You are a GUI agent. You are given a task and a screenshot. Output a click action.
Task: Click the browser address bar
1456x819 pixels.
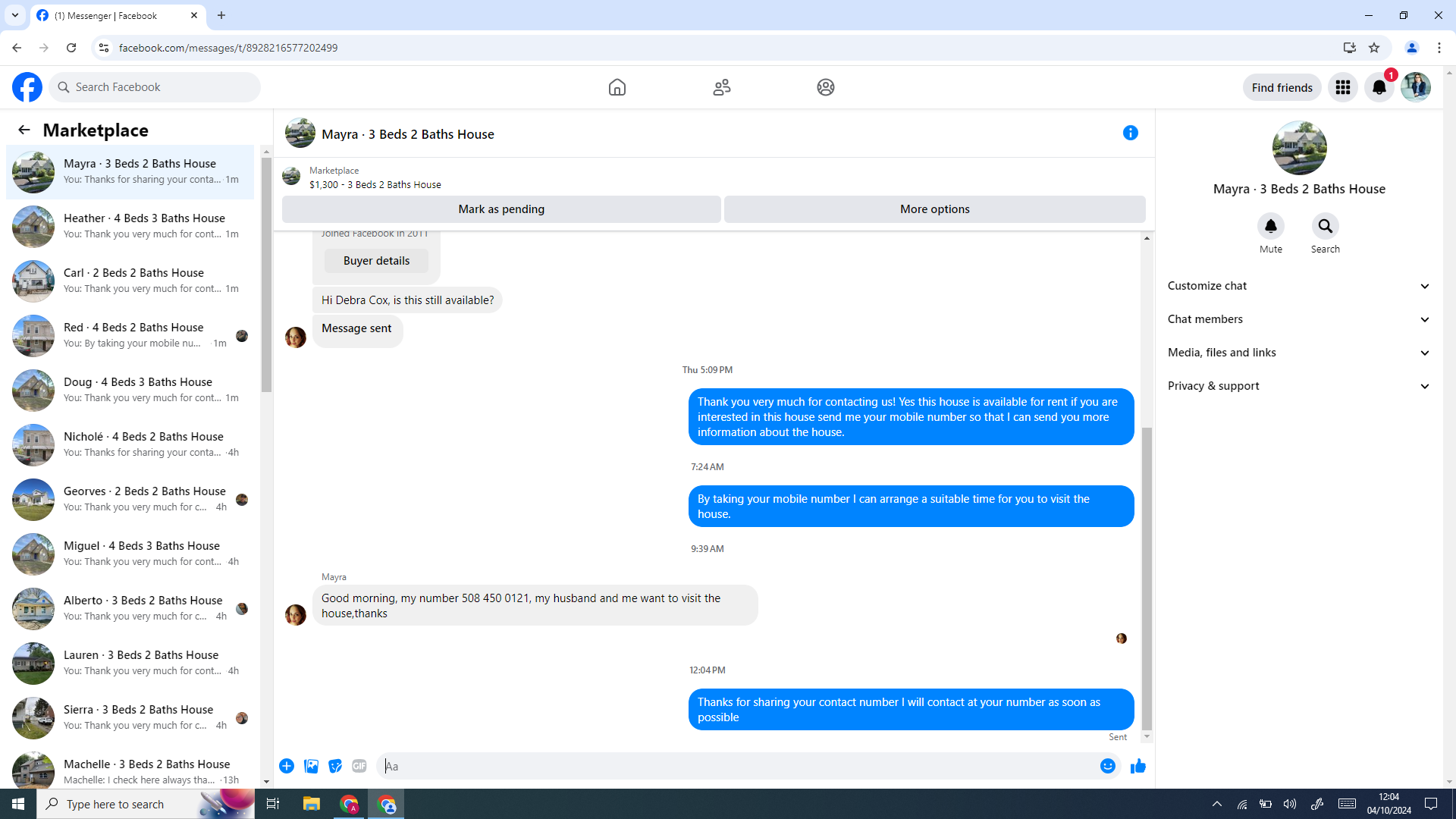coord(720,48)
